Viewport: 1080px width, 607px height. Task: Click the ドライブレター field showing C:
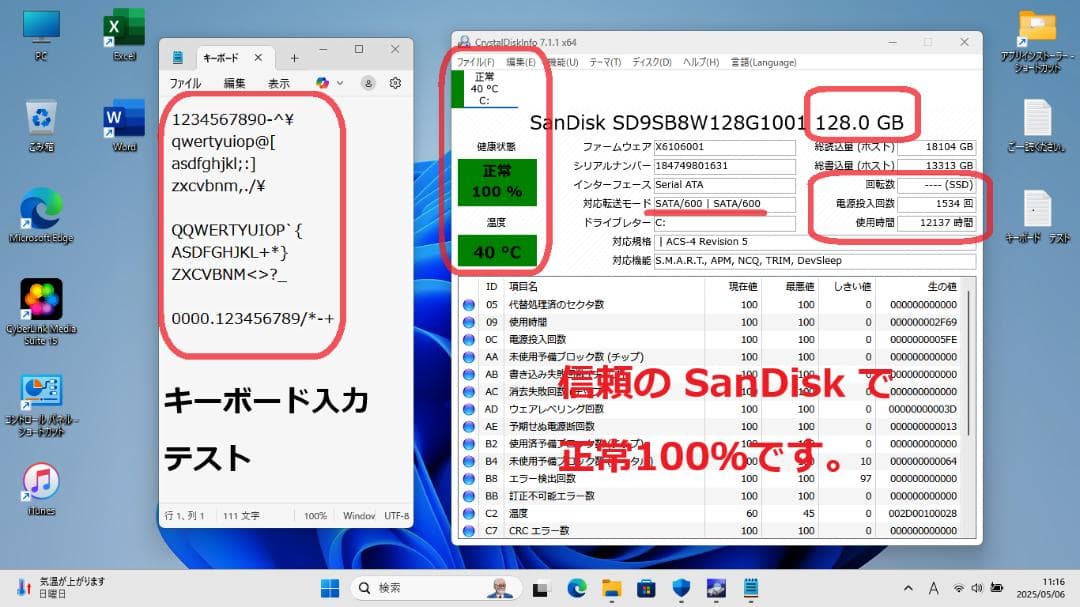click(x=725, y=223)
